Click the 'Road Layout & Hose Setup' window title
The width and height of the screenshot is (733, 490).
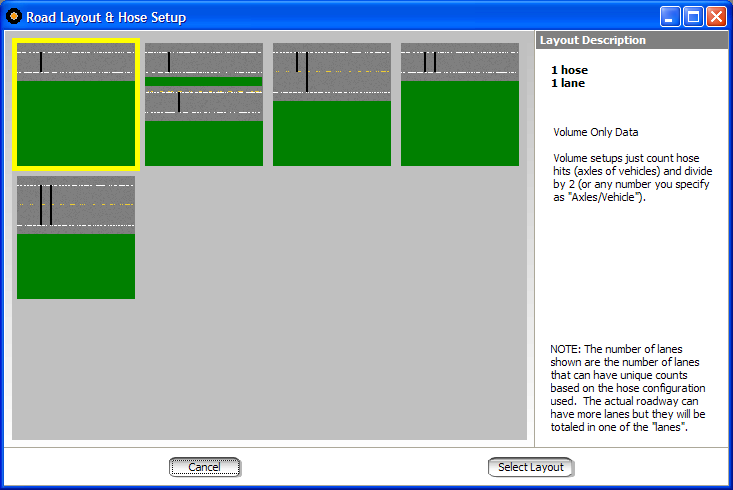pos(106,17)
